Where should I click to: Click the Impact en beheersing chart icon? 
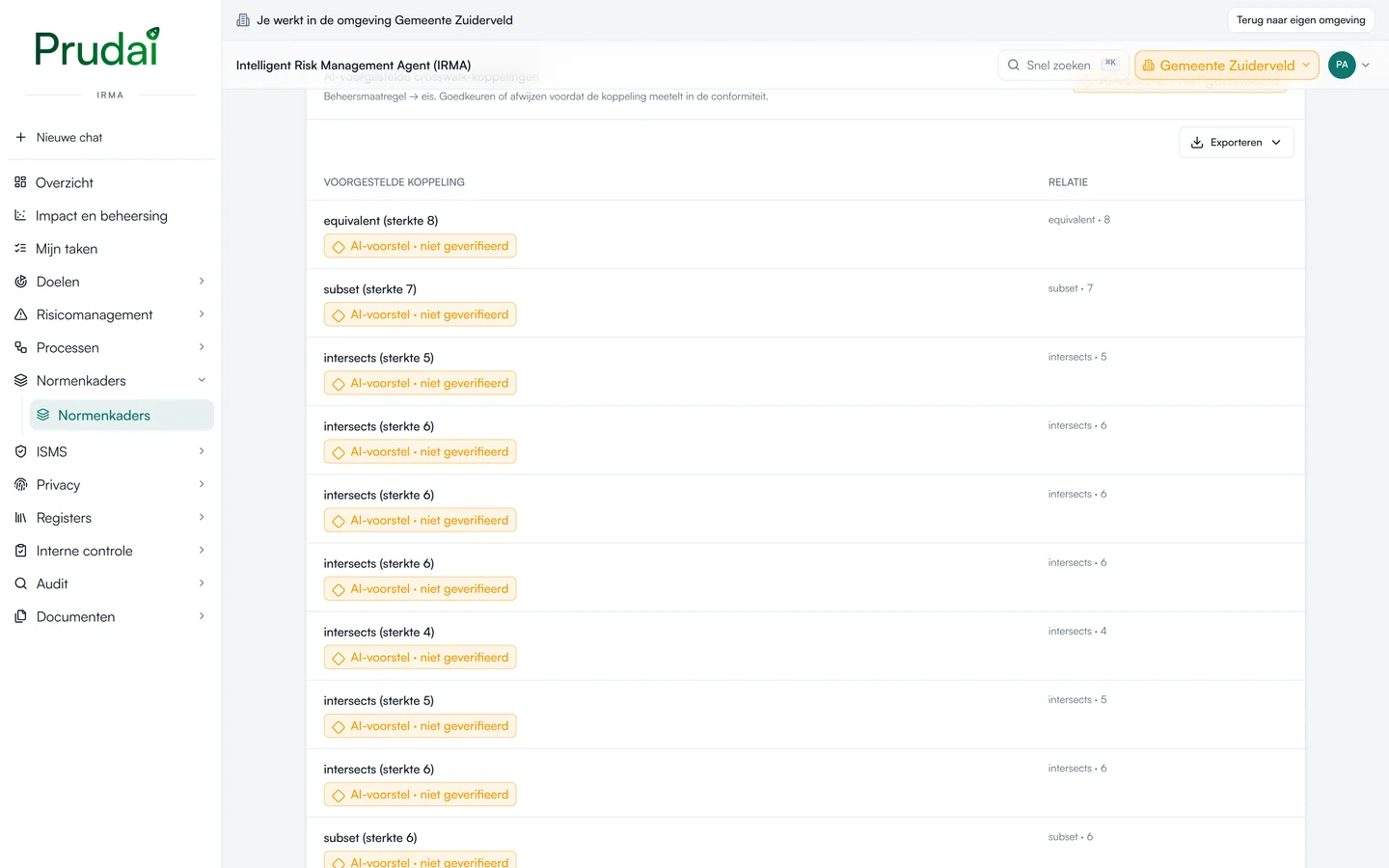click(x=20, y=215)
